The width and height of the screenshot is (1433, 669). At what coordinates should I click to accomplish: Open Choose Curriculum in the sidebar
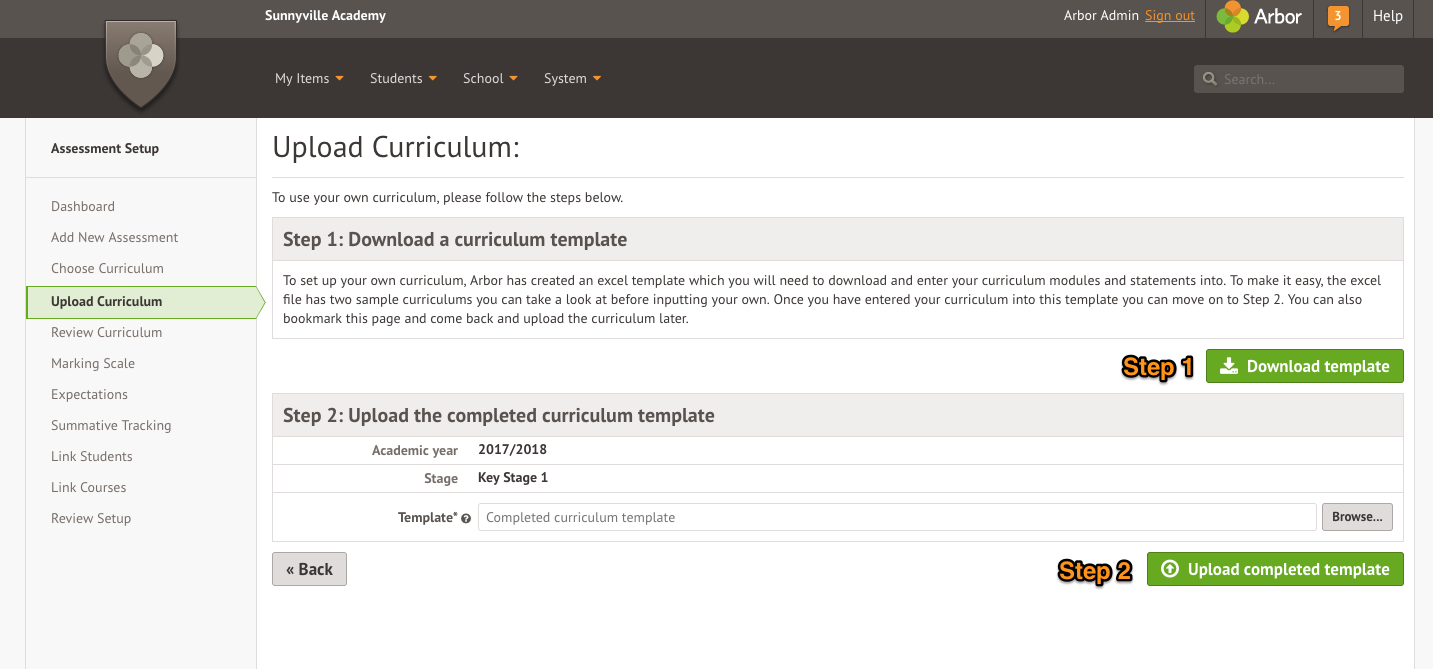[x=107, y=268]
